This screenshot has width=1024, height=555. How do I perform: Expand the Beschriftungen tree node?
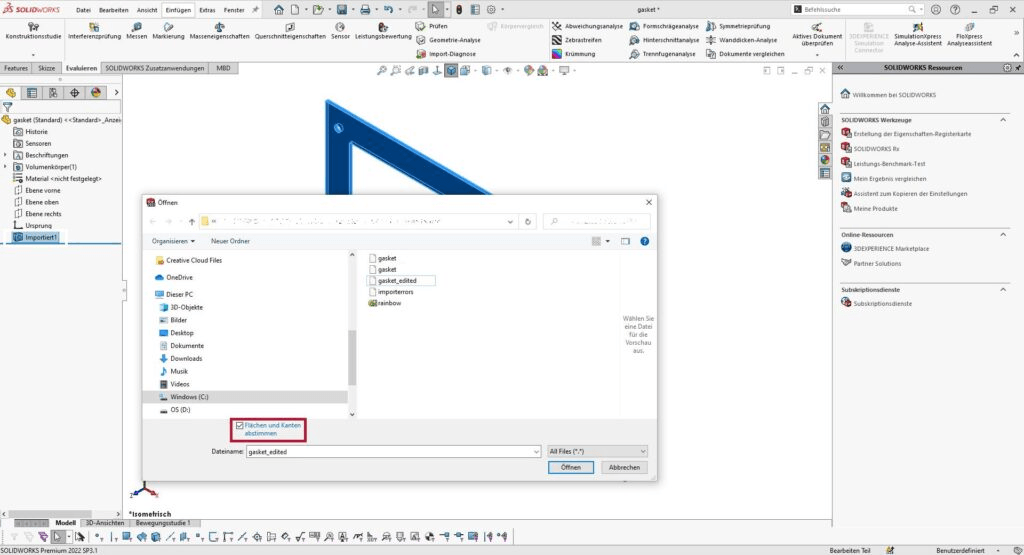pos(6,155)
